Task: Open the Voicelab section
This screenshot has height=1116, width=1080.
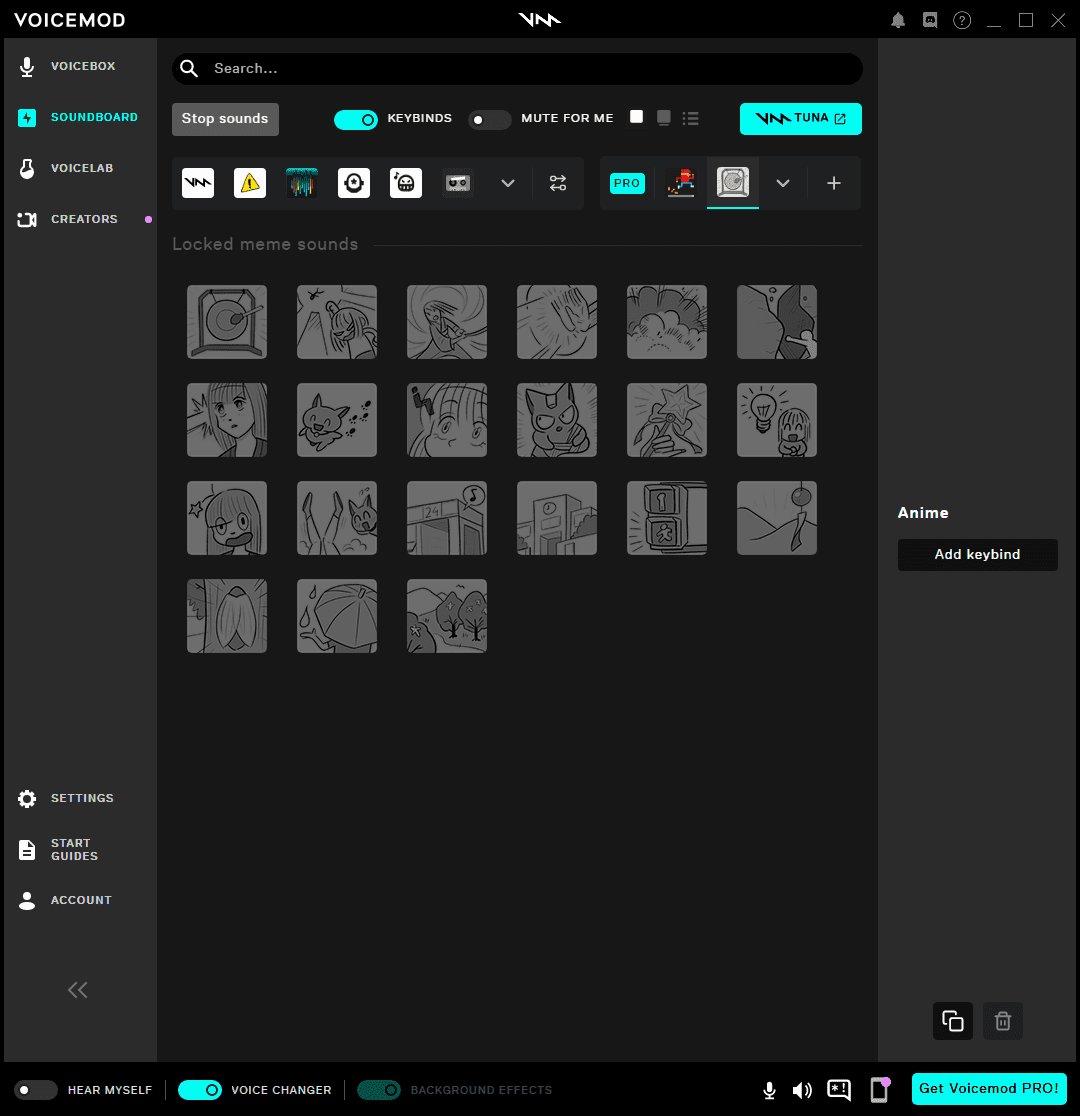Action: tap(66, 169)
